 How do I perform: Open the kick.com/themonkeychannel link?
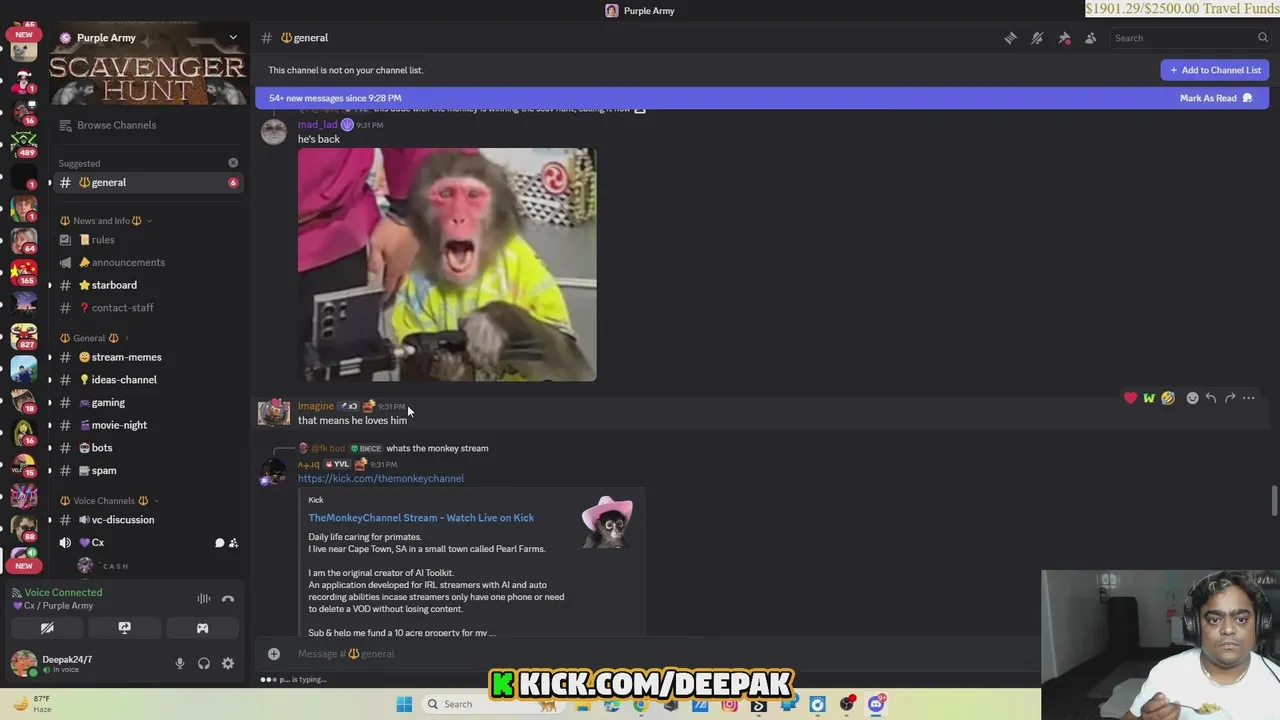[x=381, y=478]
